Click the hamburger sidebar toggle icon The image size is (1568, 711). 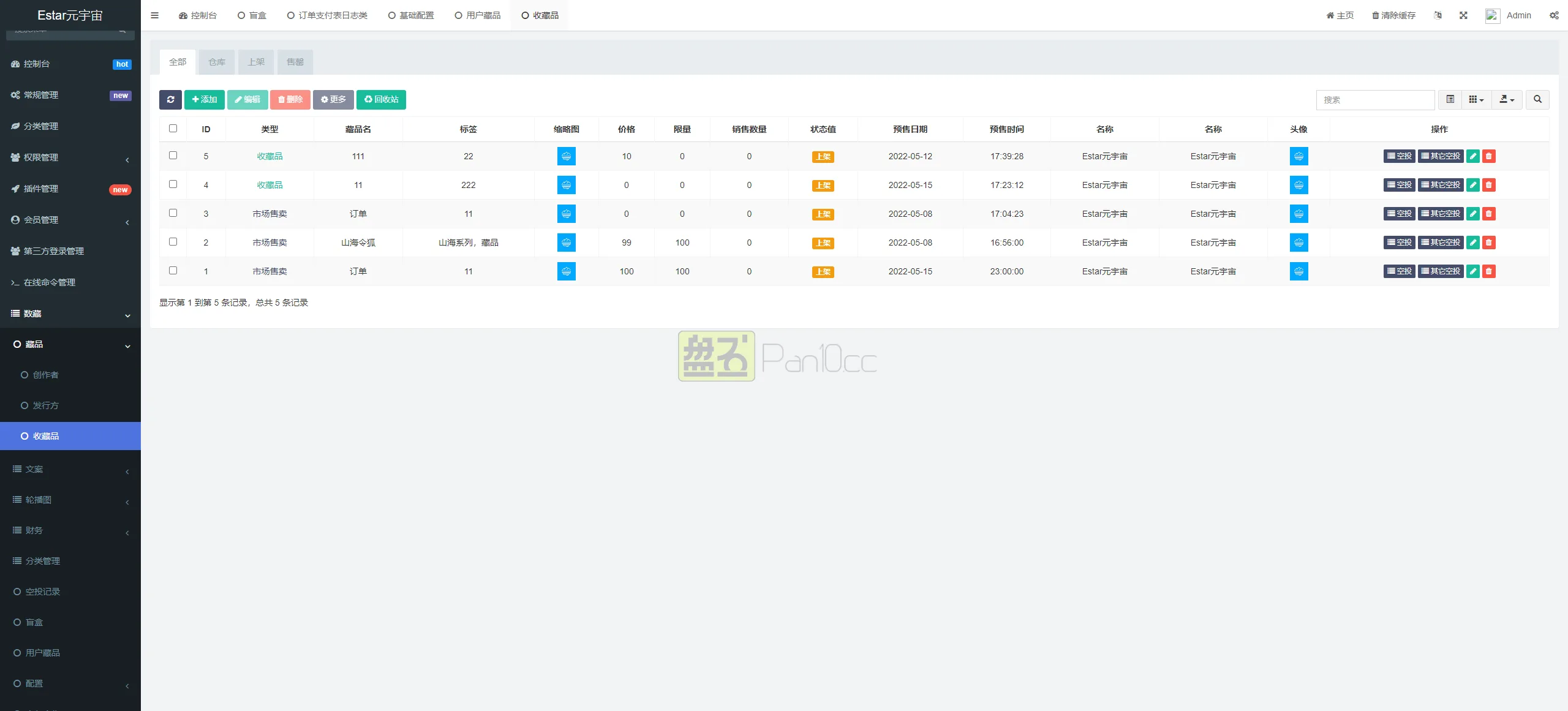[x=155, y=15]
